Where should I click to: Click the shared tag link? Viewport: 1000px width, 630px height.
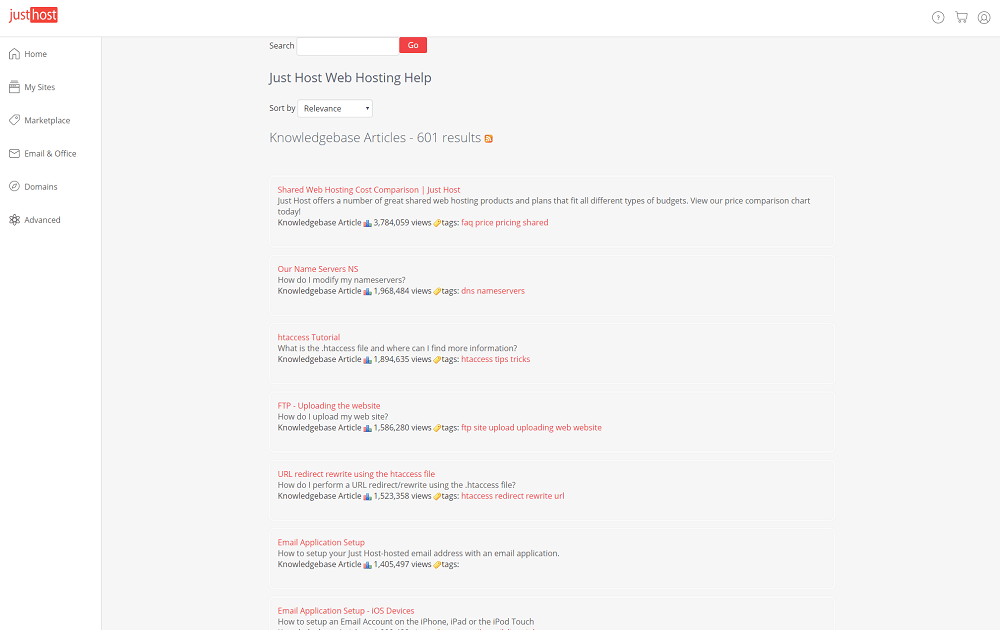point(535,223)
